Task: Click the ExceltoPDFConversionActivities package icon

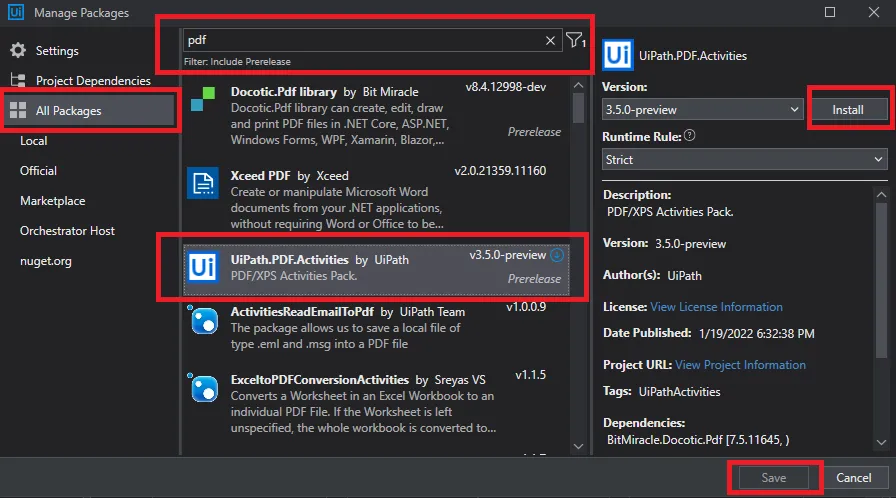Action: coord(203,390)
